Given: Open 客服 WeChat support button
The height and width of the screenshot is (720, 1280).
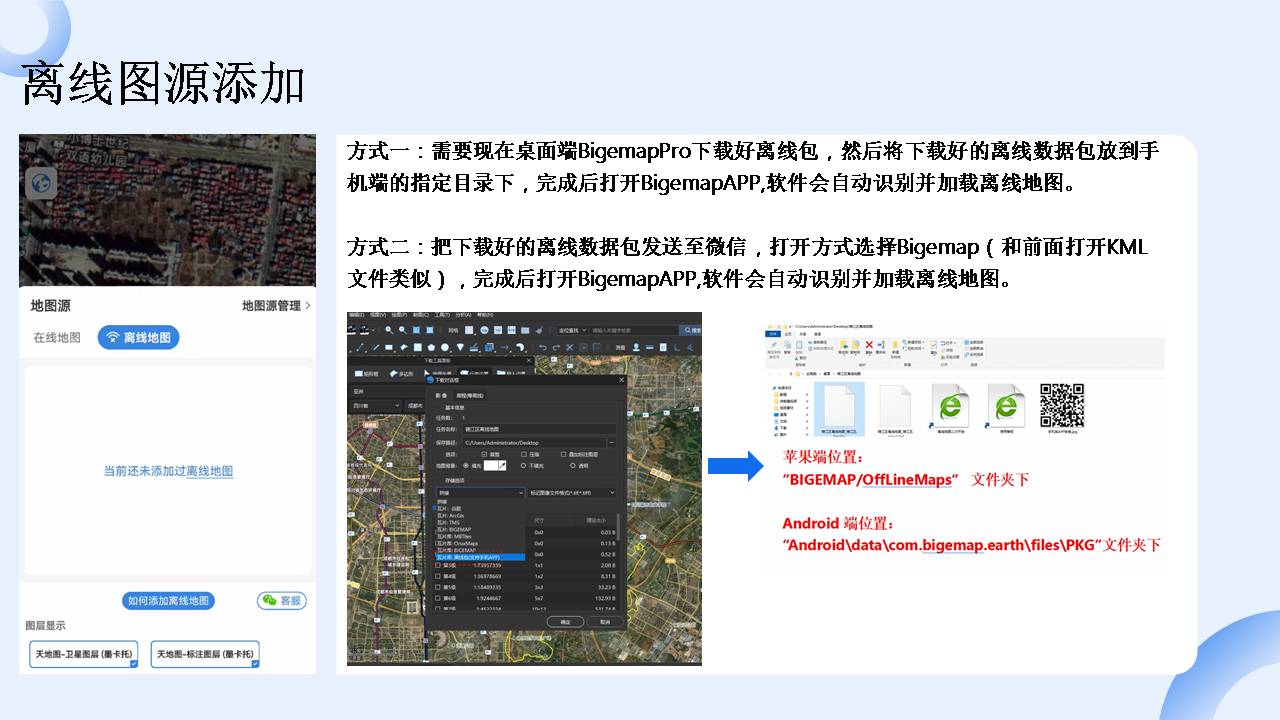Looking at the screenshot, I should click(x=282, y=601).
